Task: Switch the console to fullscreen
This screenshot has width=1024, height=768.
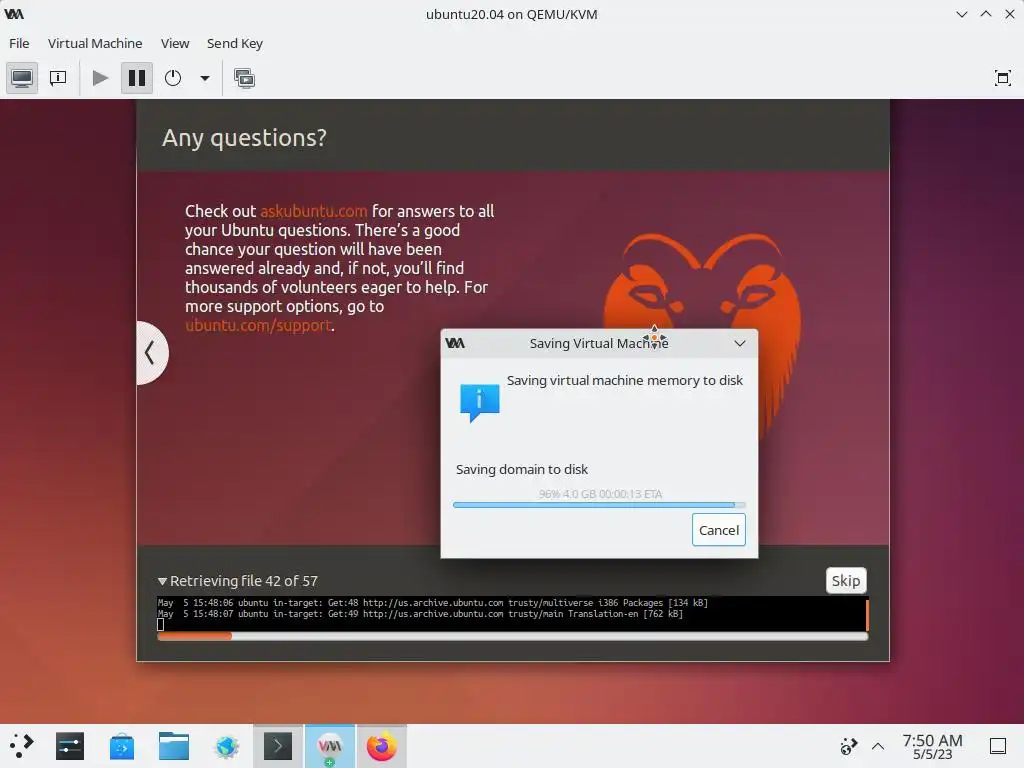Action: click(x=1002, y=78)
